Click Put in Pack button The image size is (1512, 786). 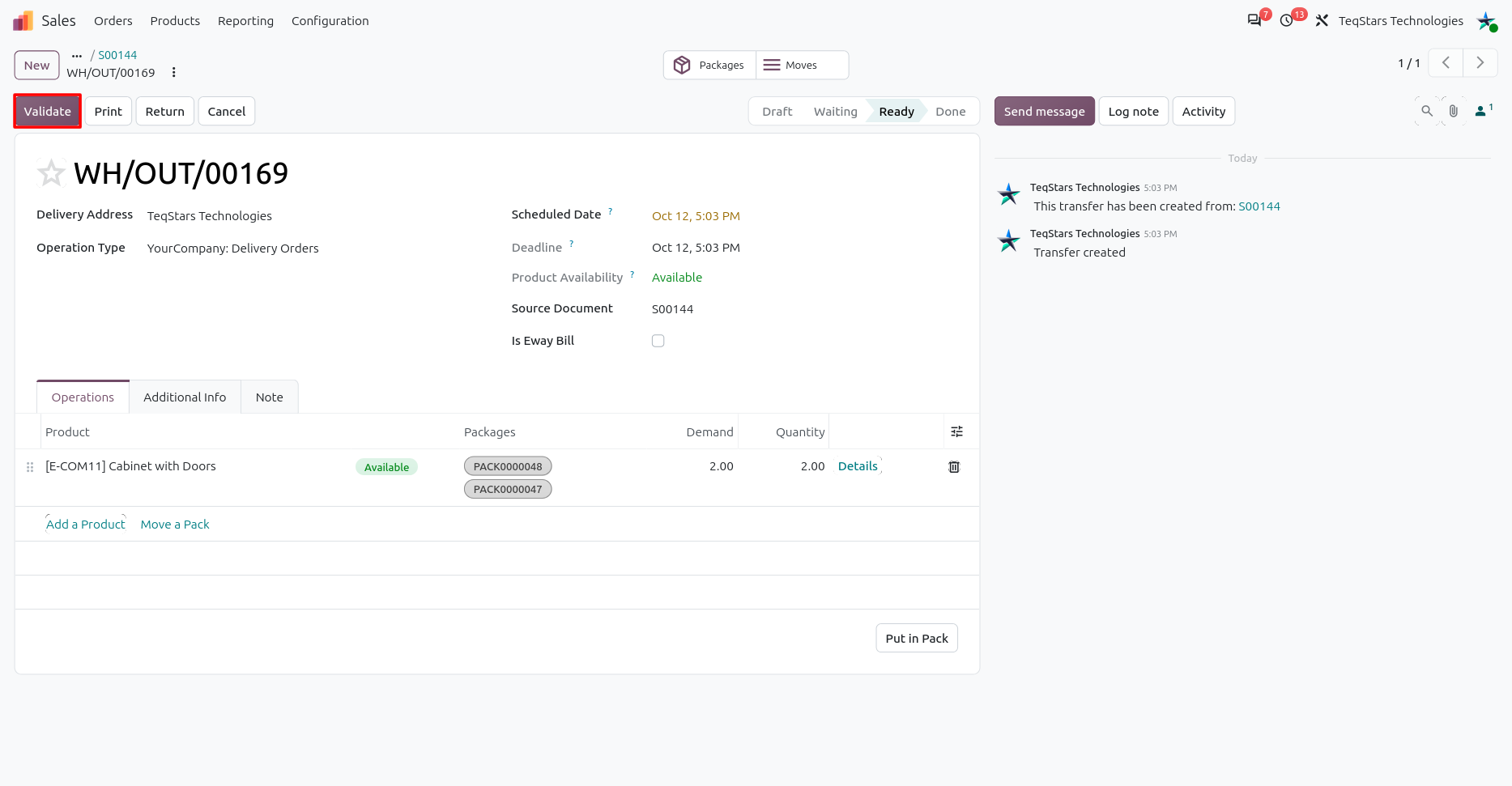[x=917, y=638]
